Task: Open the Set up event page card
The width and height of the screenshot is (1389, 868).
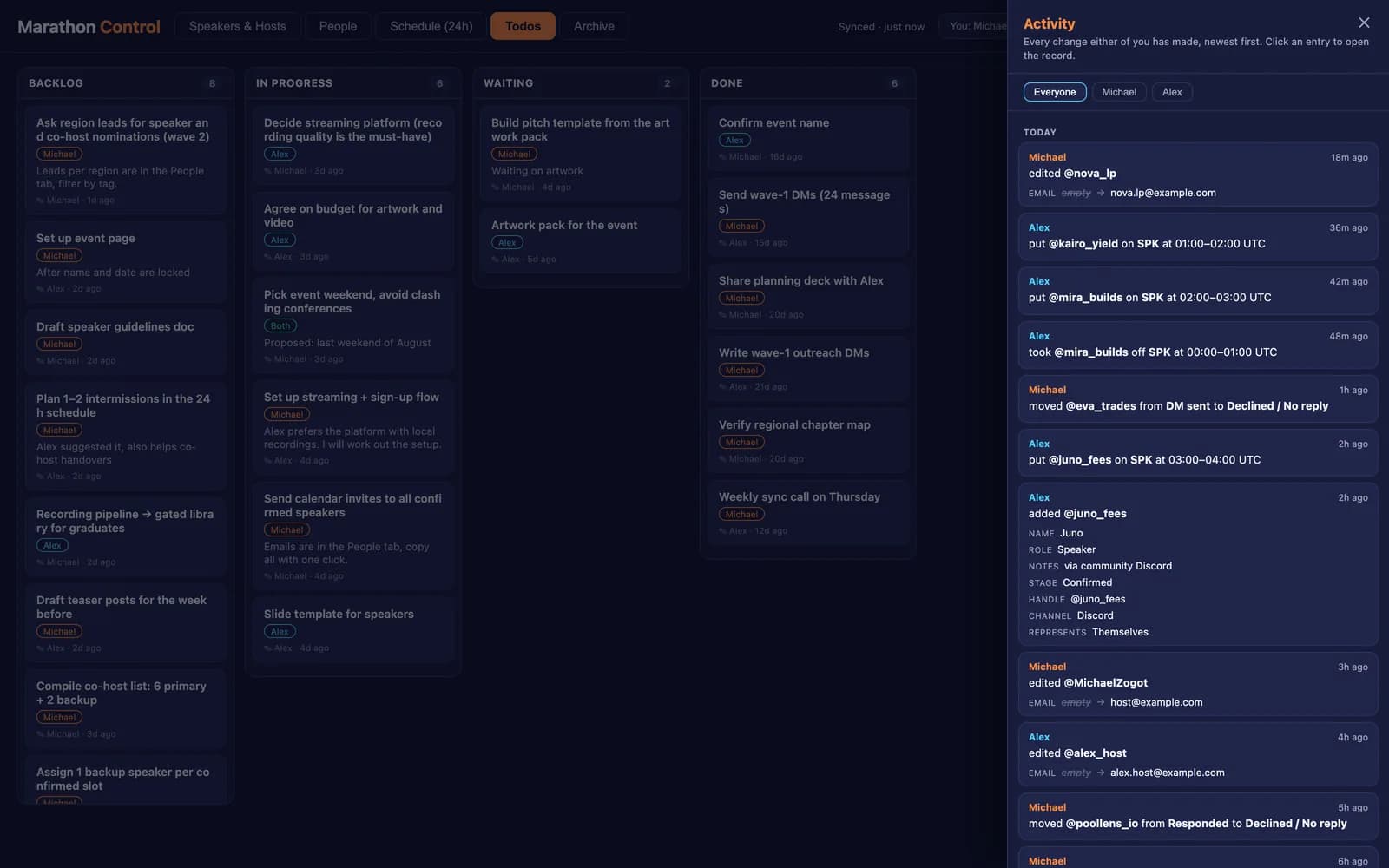Action: click(x=126, y=262)
